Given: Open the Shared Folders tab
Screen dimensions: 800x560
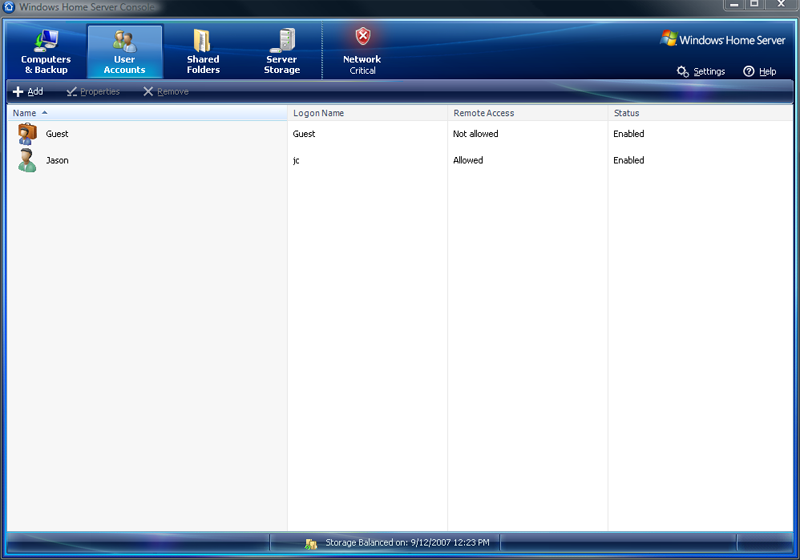Looking at the screenshot, I should 203,52.
